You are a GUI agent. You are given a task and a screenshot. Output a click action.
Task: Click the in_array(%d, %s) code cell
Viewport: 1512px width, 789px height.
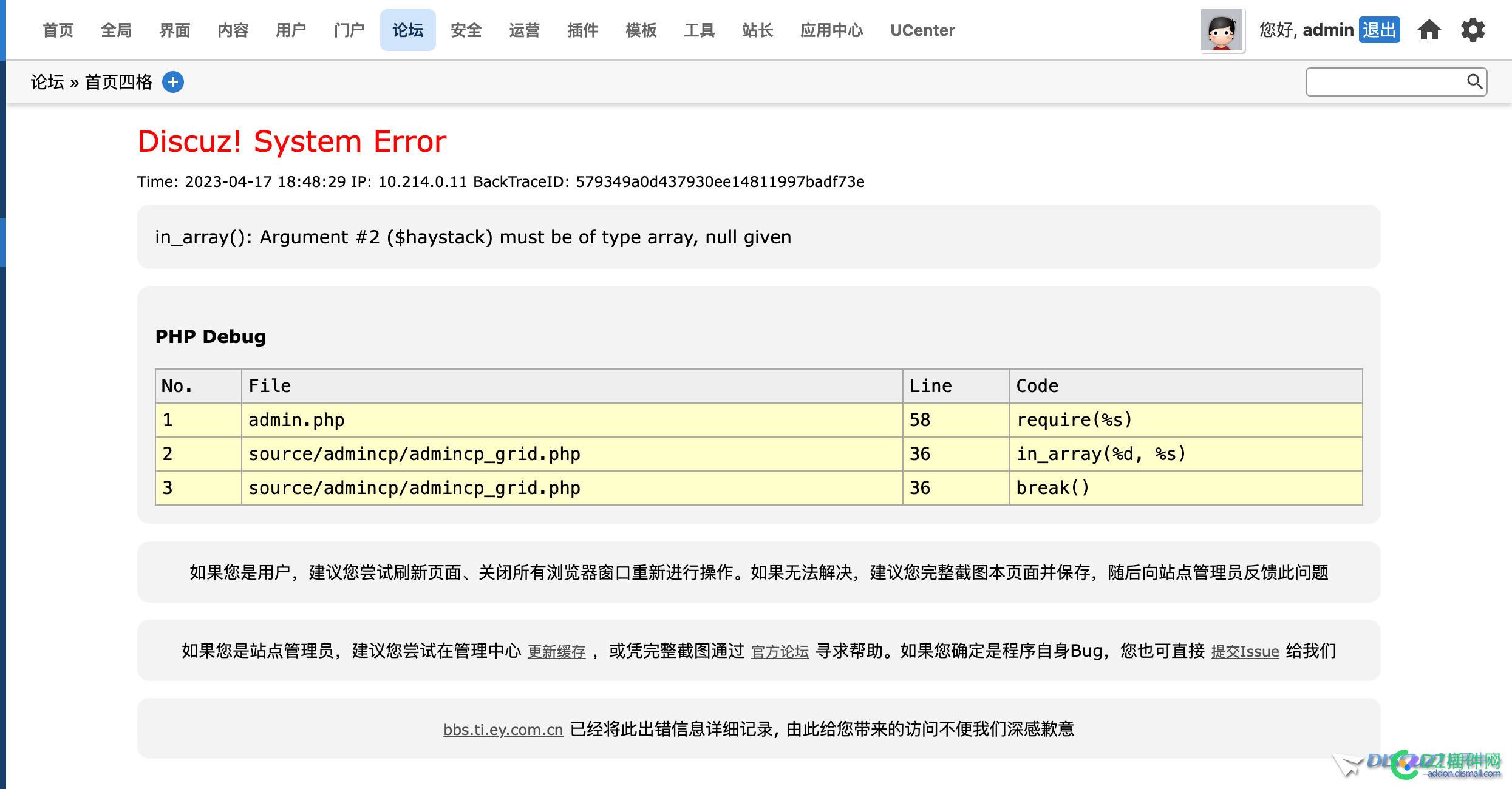1185,454
